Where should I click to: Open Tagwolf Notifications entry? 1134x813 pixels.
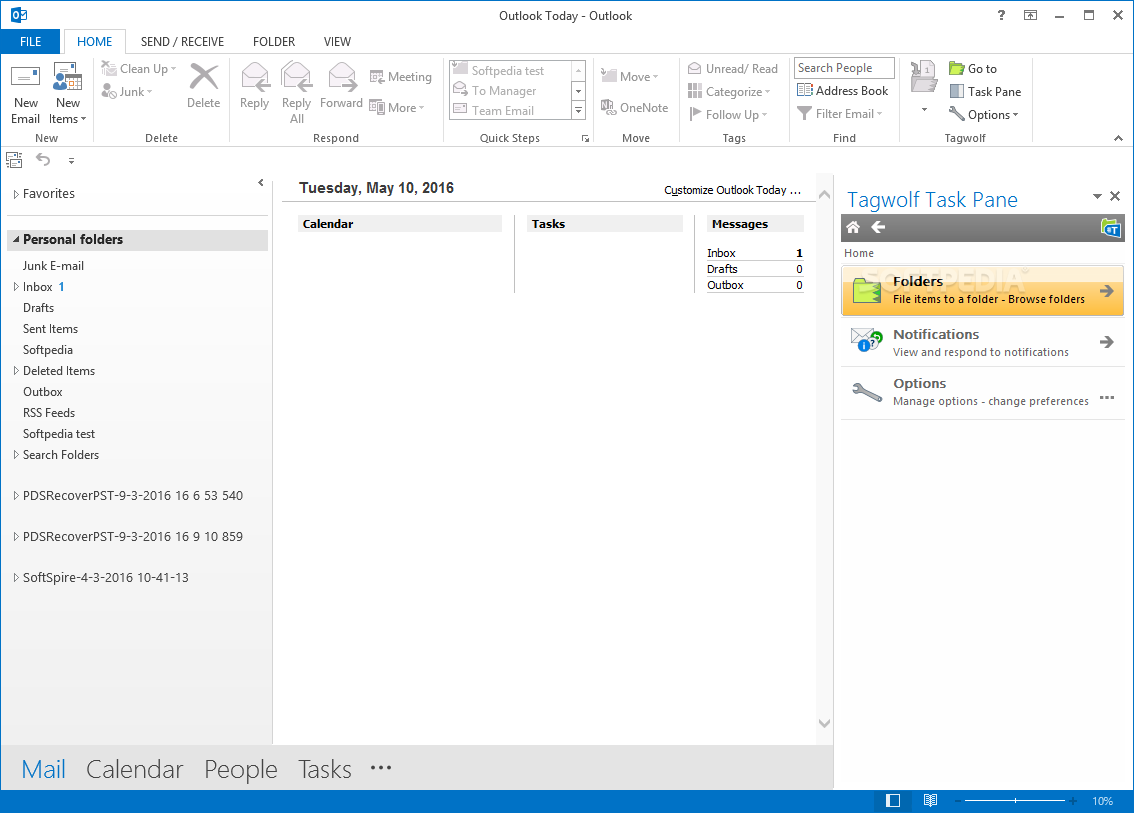pyautogui.click(x=982, y=342)
